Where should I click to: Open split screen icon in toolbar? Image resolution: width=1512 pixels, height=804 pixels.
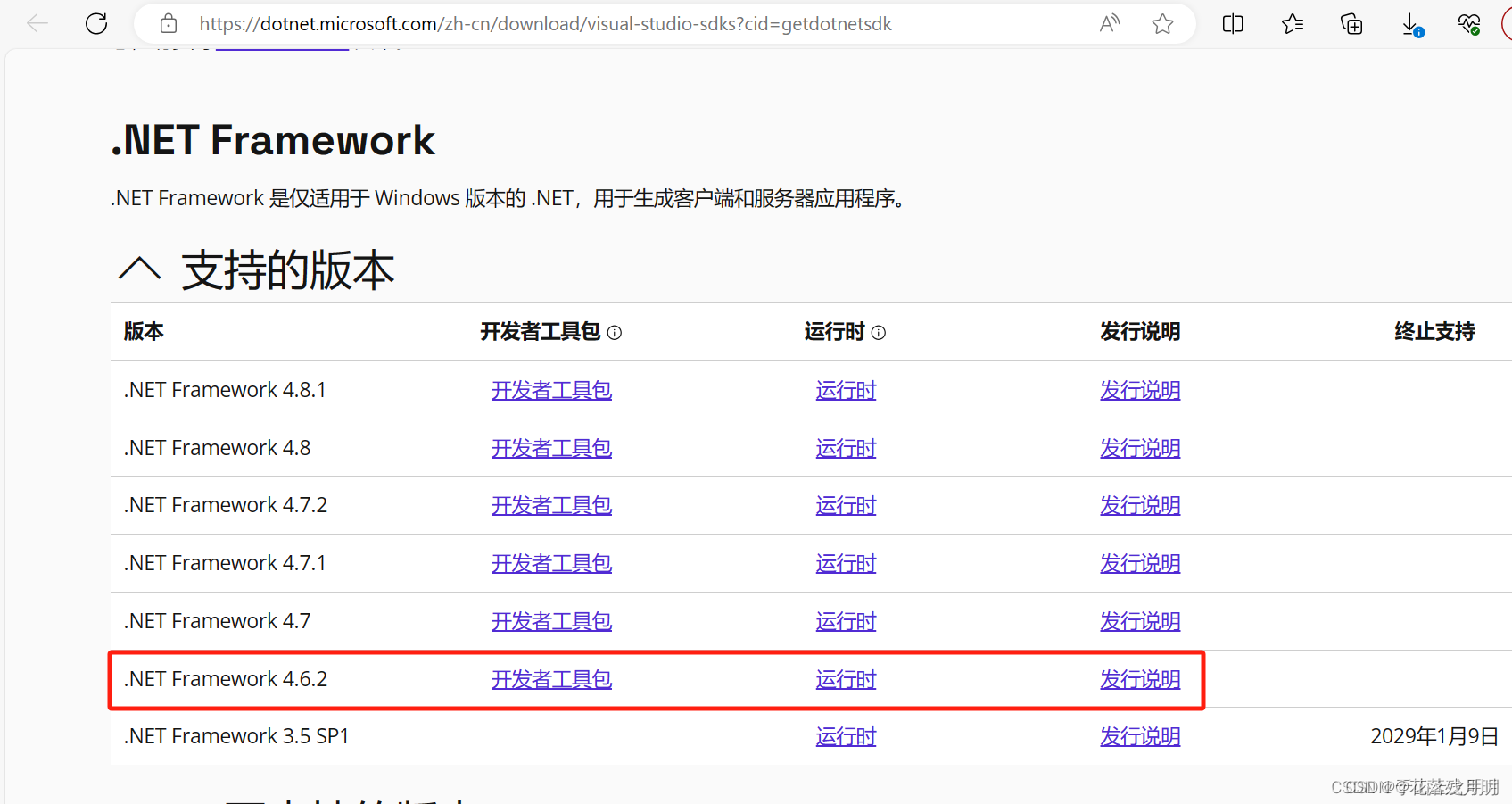pyautogui.click(x=1233, y=24)
